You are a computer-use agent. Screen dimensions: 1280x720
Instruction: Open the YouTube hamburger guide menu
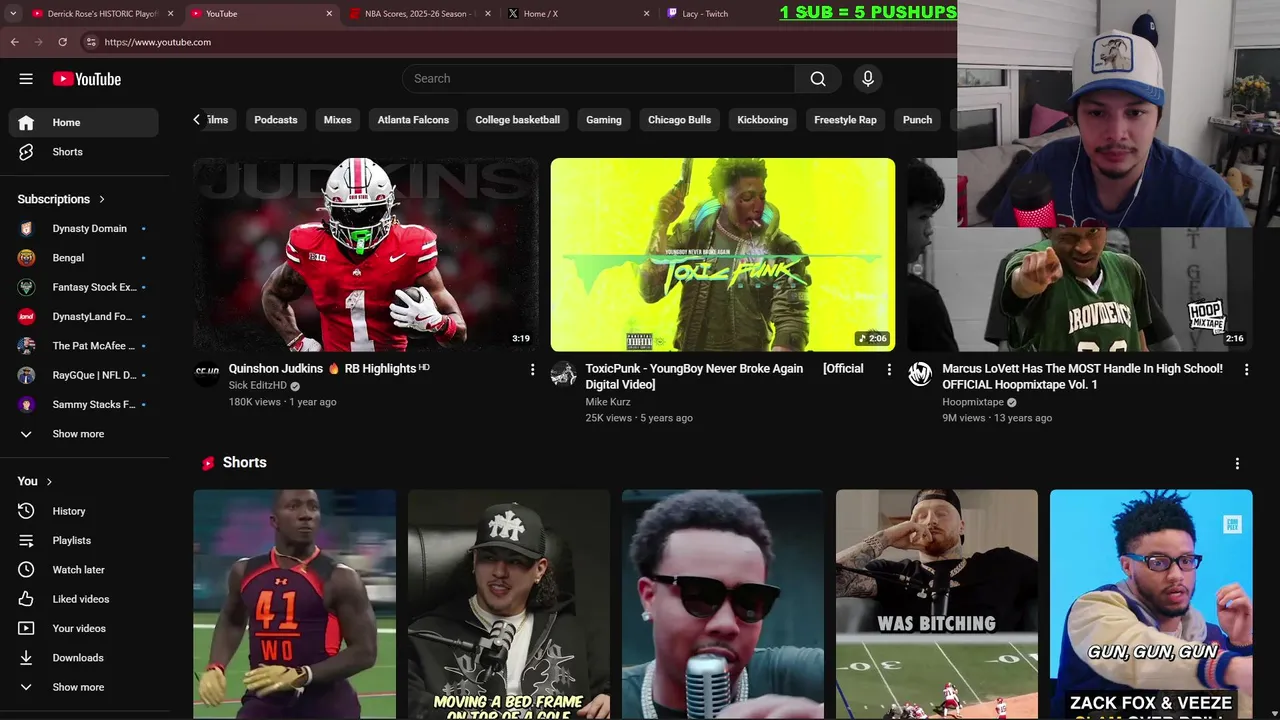pyautogui.click(x=26, y=79)
